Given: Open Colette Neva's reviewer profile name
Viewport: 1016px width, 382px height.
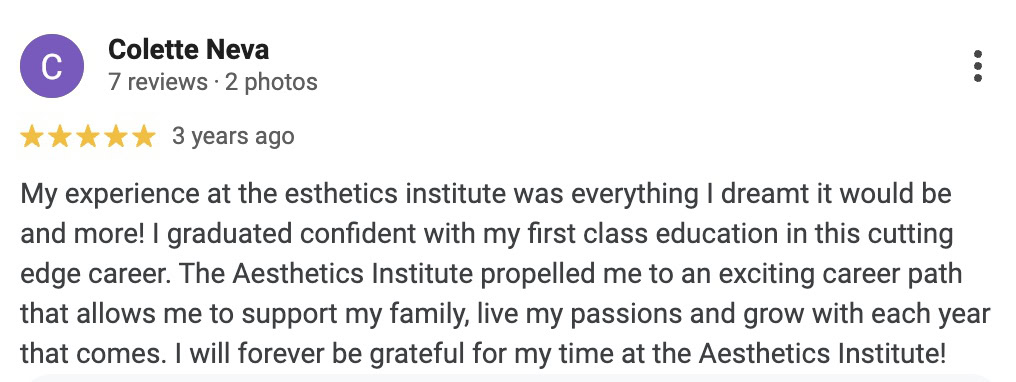Looking at the screenshot, I should [189, 49].
